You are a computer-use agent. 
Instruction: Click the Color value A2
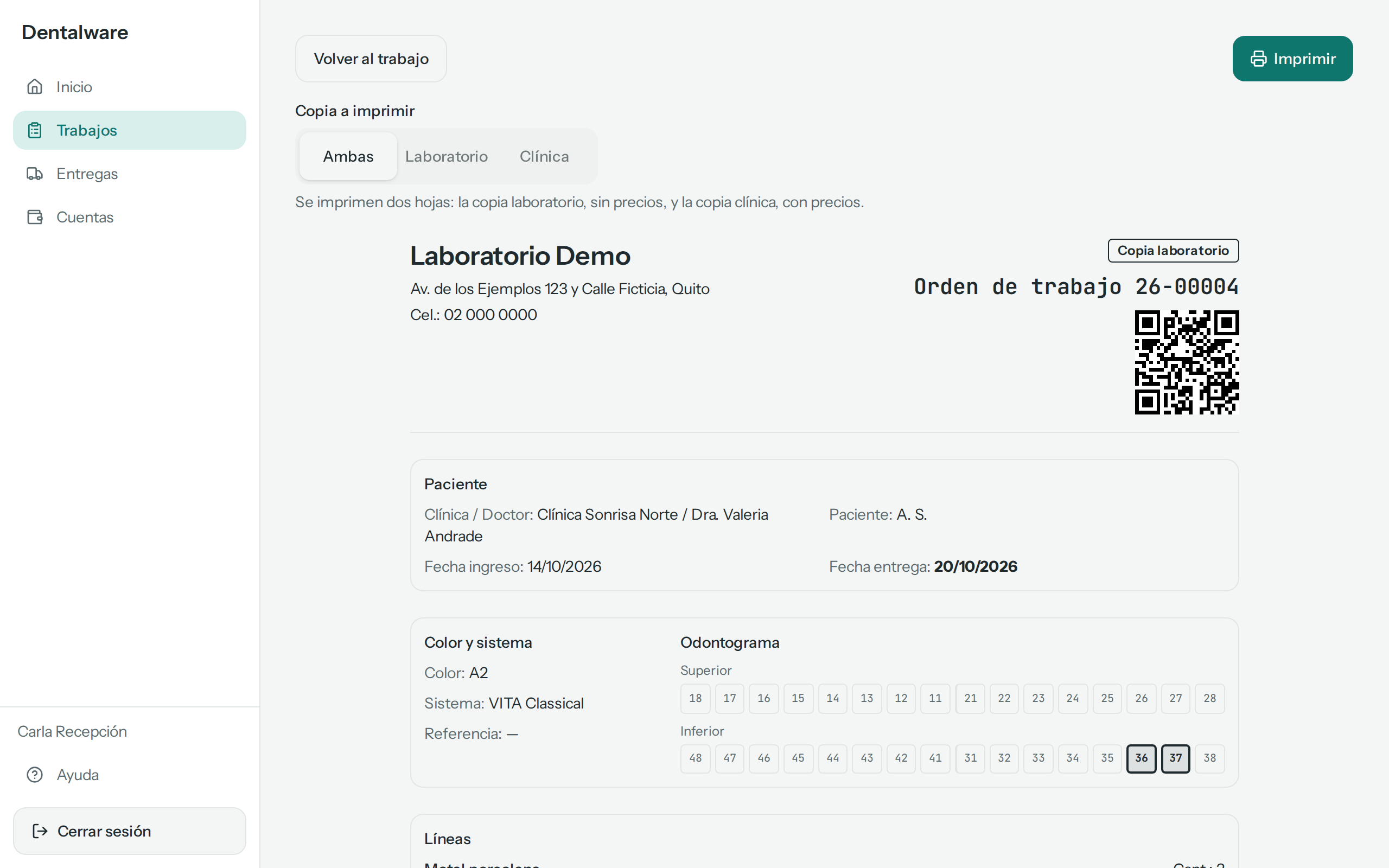pos(479,673)
